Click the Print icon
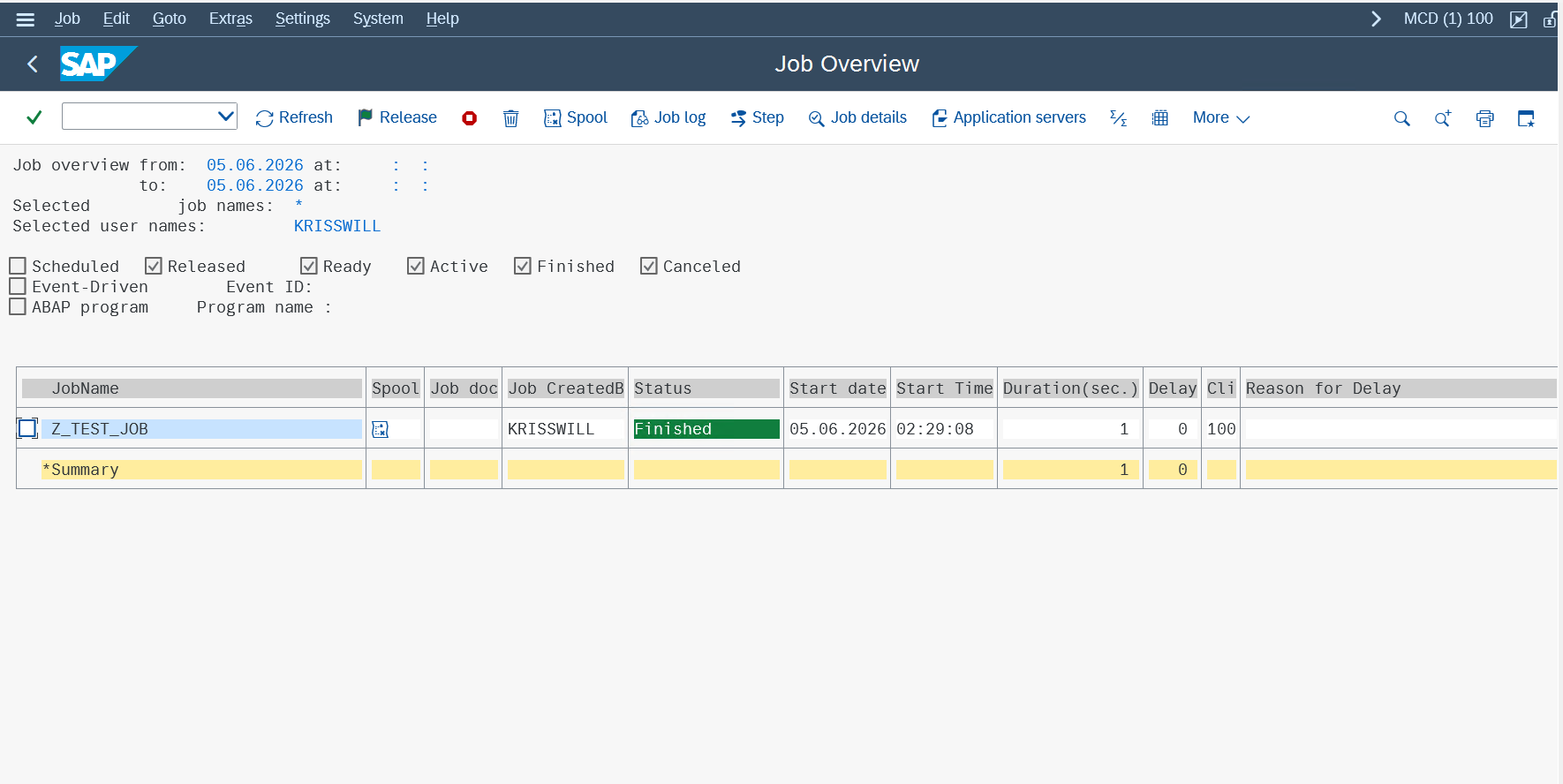Viewport: 1563px width, 784px height. click(x=1485, y=118)
